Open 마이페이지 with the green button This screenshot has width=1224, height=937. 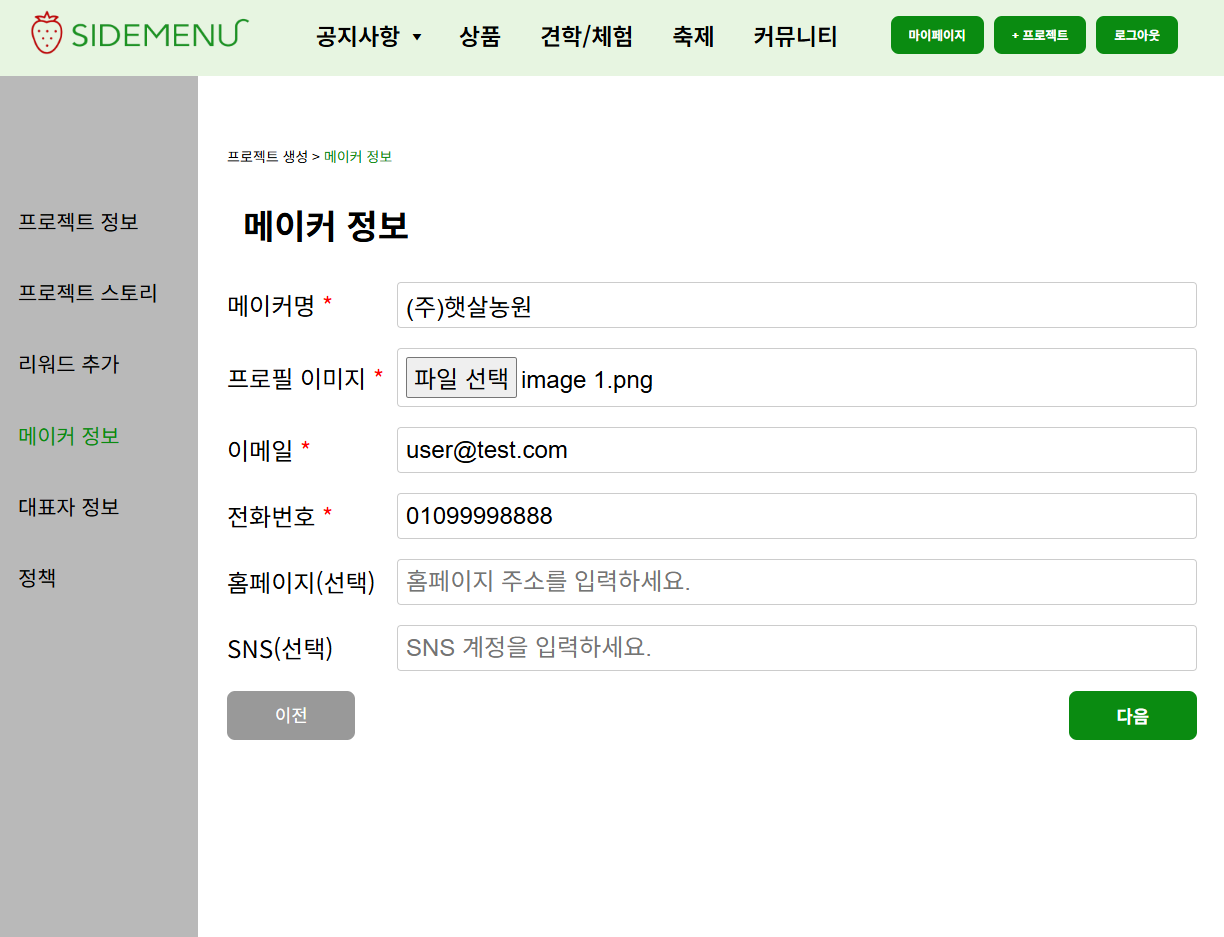tap(936, 33)
